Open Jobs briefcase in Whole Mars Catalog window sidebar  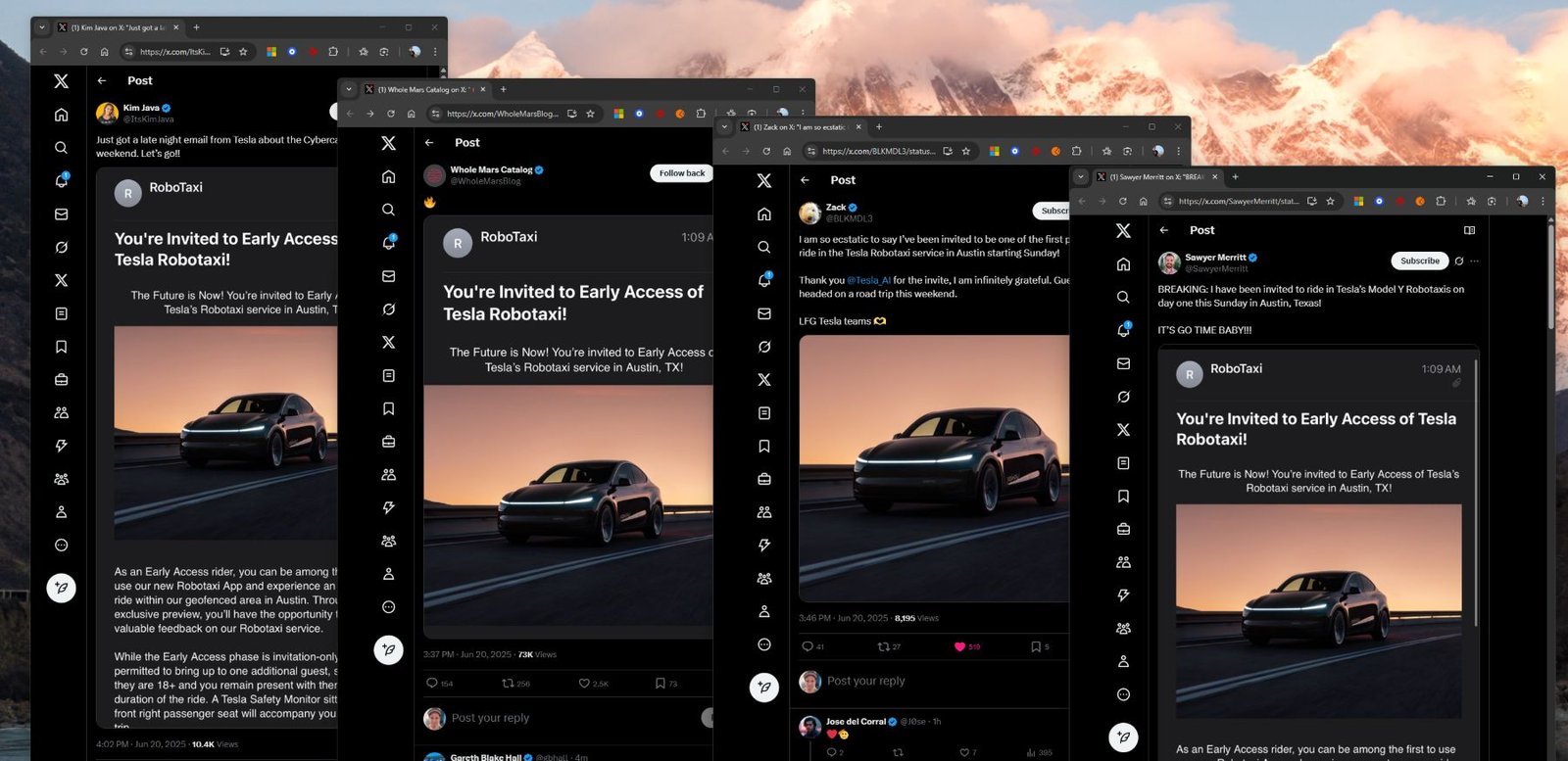click(389, 442)
